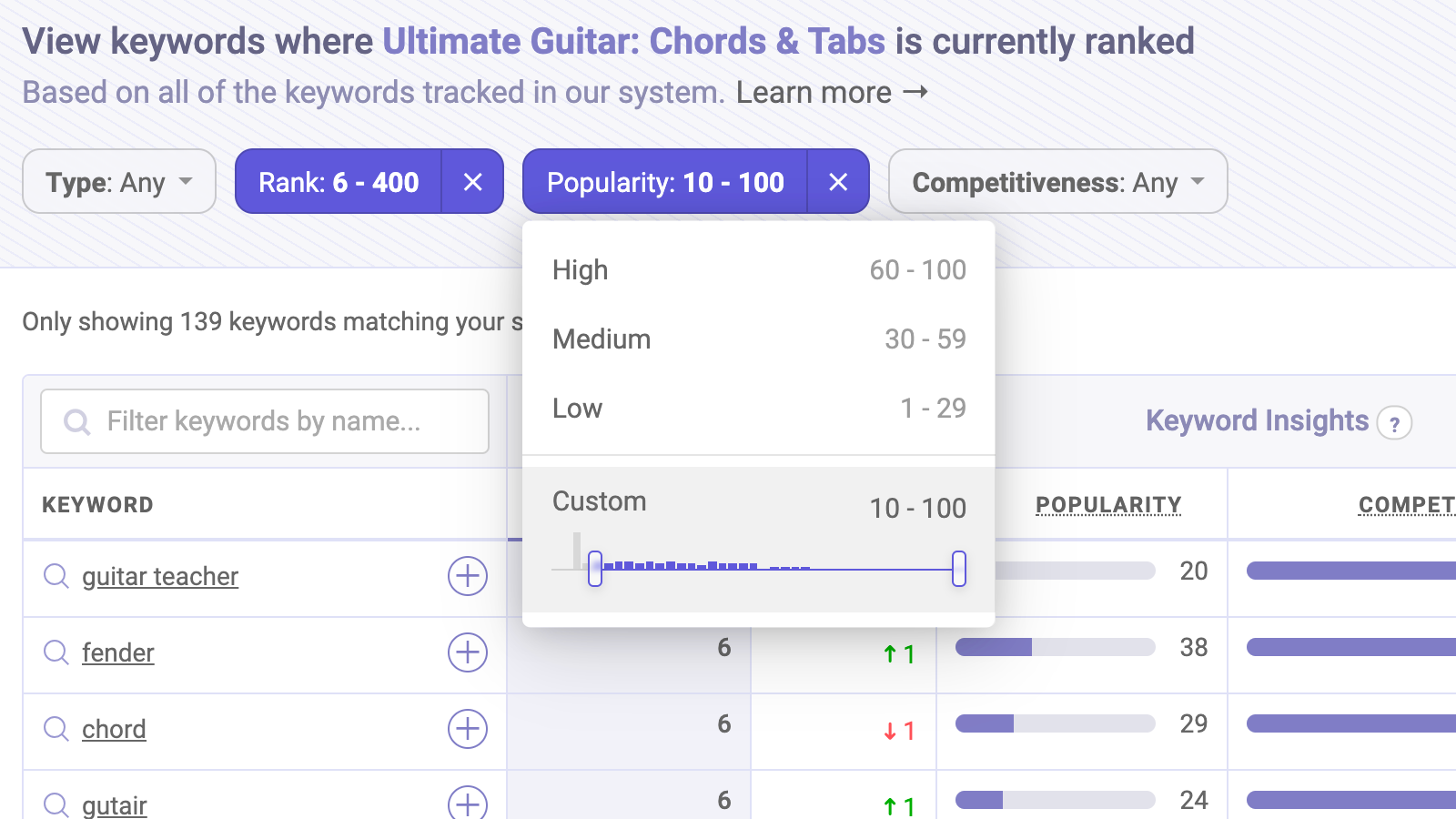Click the Keyword Insights heading
The height and width of the screenshot is (819, 1456).
point(1257,420)
